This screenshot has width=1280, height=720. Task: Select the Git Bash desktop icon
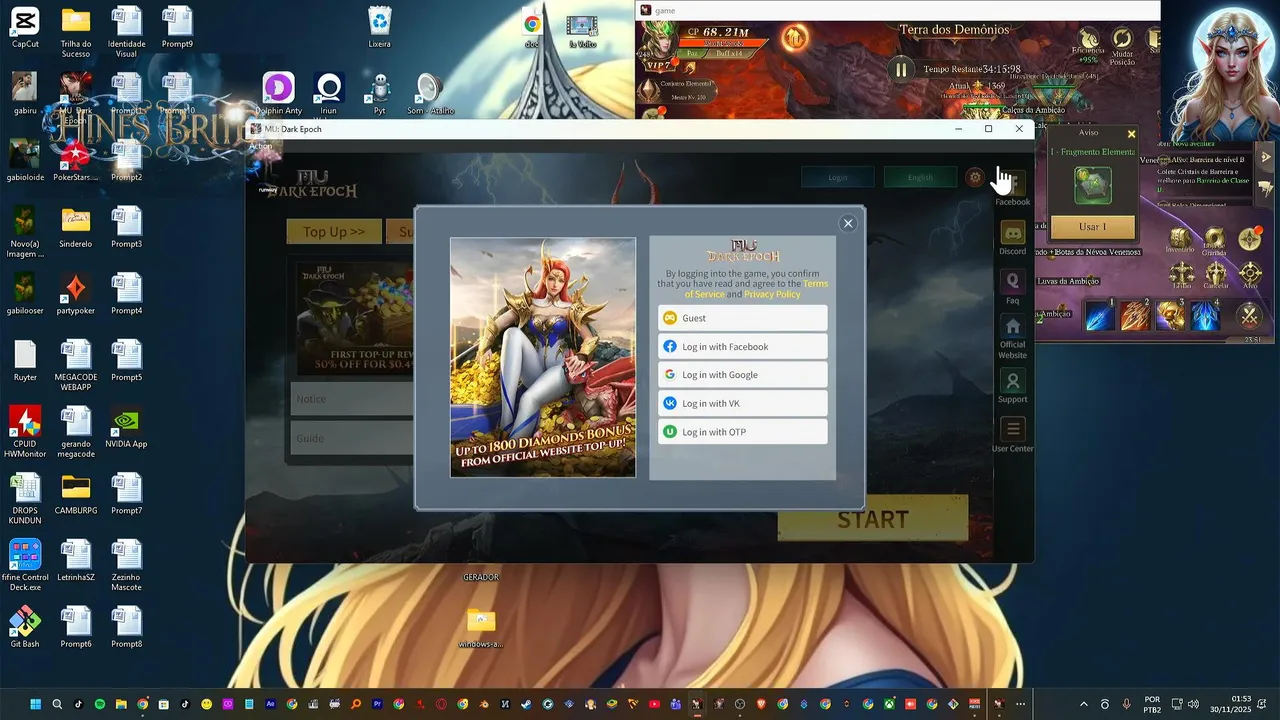[x=25, y=628]
